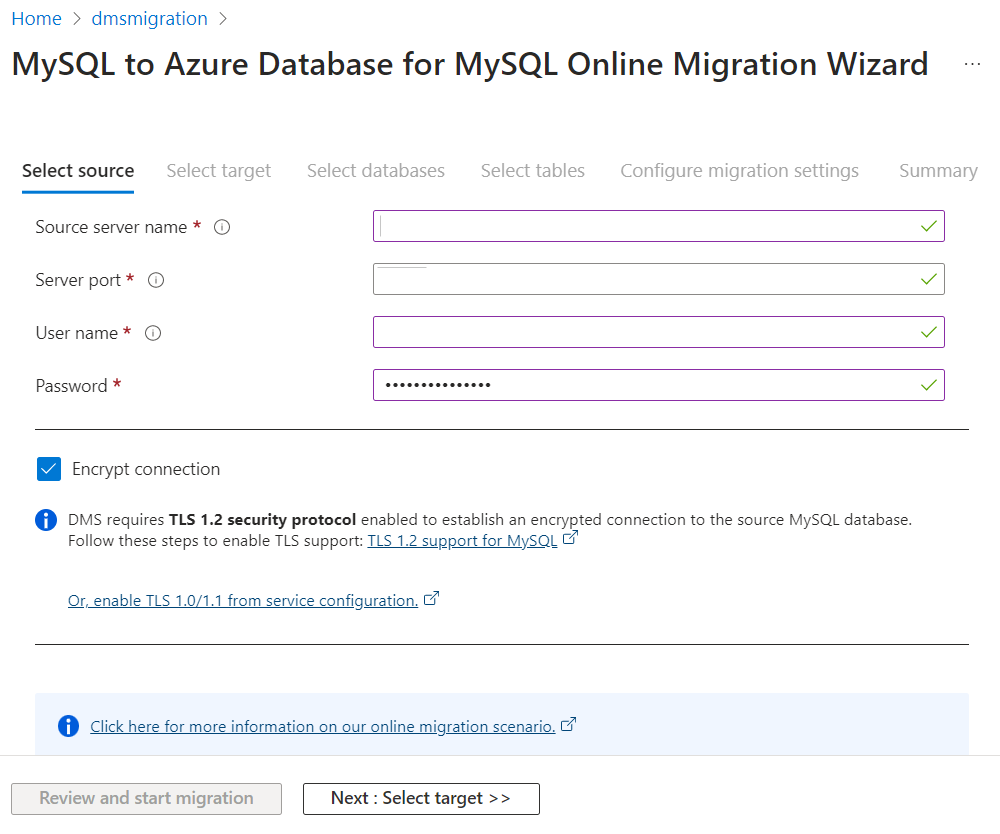Jump to the Summary tab

click(x=938, y=171)
